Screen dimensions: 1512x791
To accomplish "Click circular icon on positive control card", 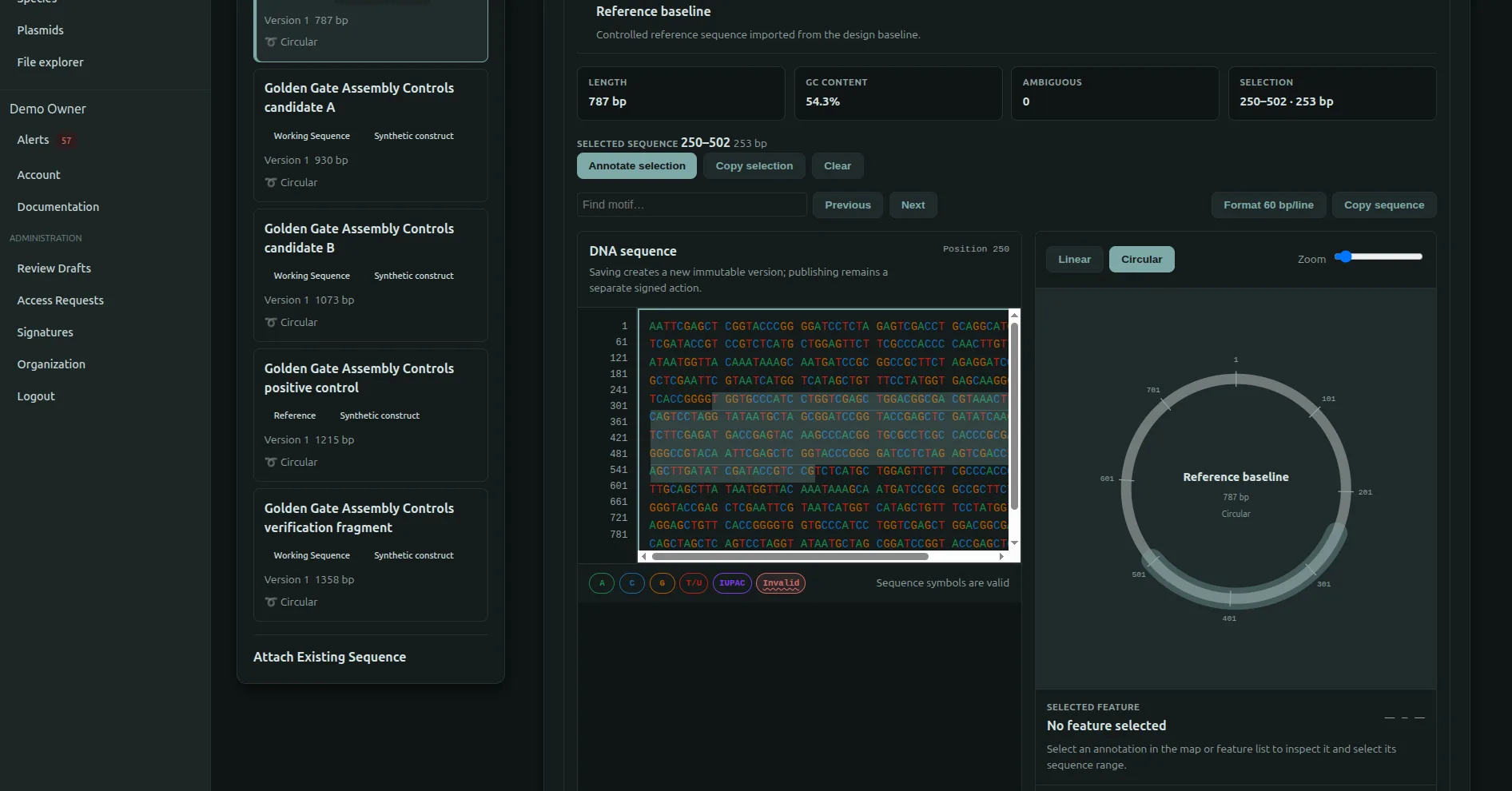I will click(x=271, y=462).
